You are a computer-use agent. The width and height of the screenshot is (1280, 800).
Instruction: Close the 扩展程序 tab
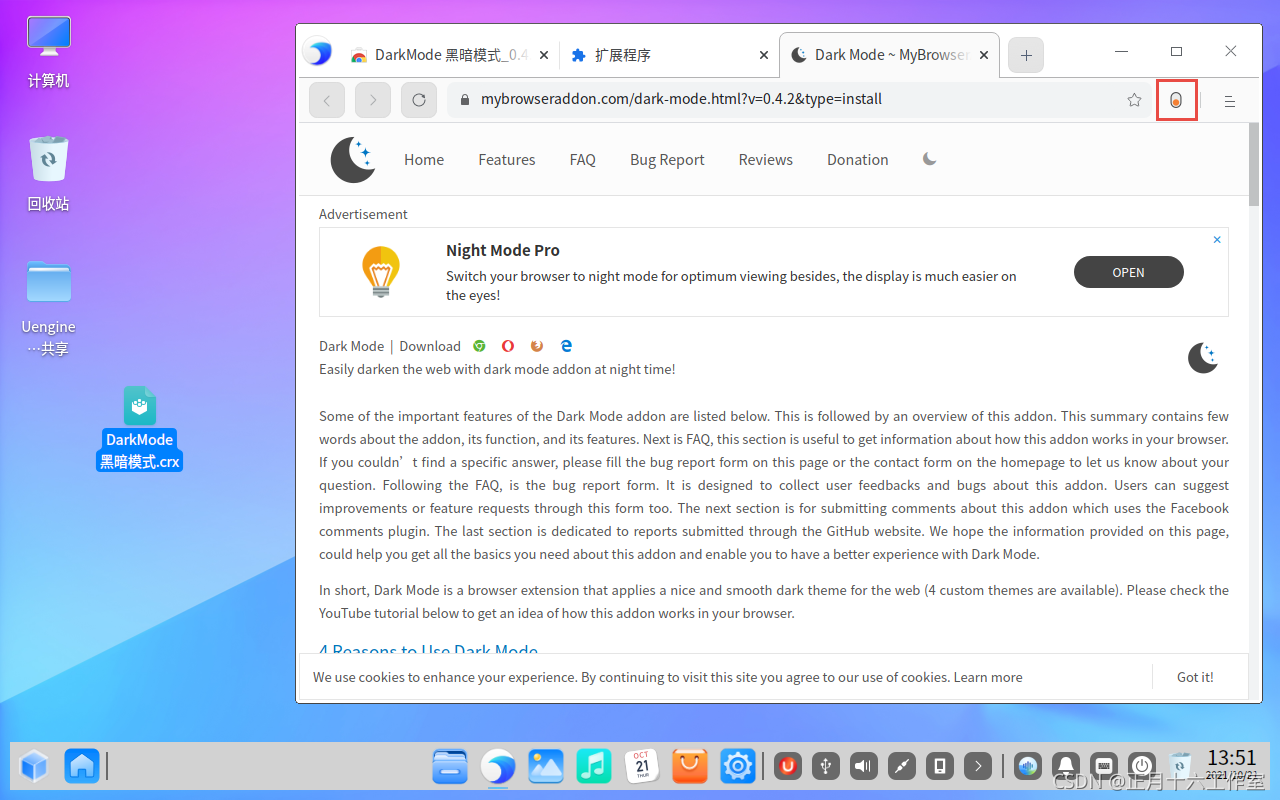pos(763,56)
